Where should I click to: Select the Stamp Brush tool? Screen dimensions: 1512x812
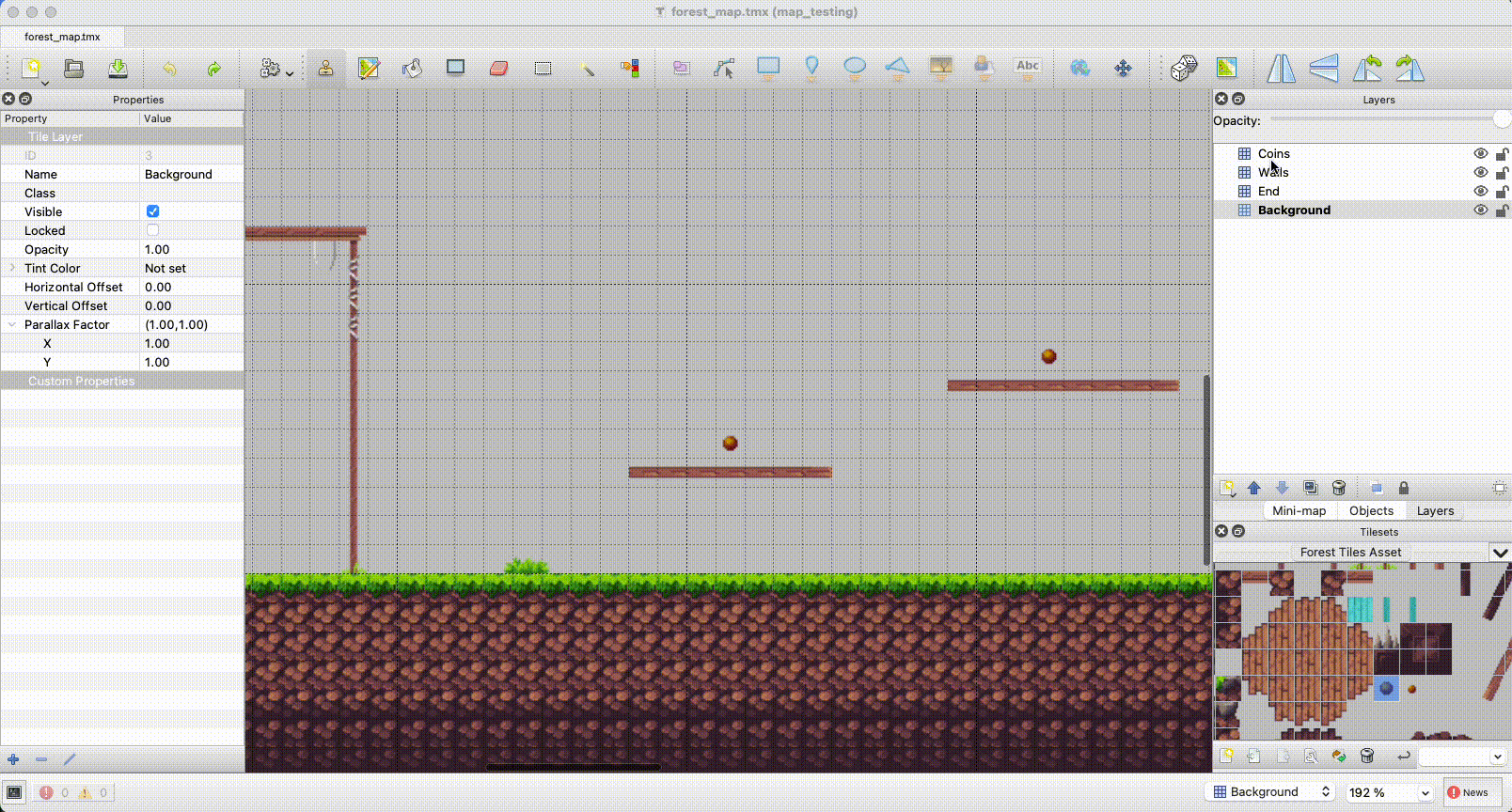tap(325, 69)
